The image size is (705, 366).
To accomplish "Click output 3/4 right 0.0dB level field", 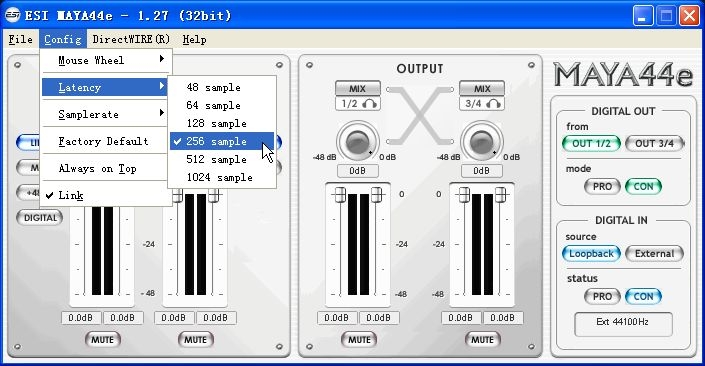I will click(x=503, y=318).
